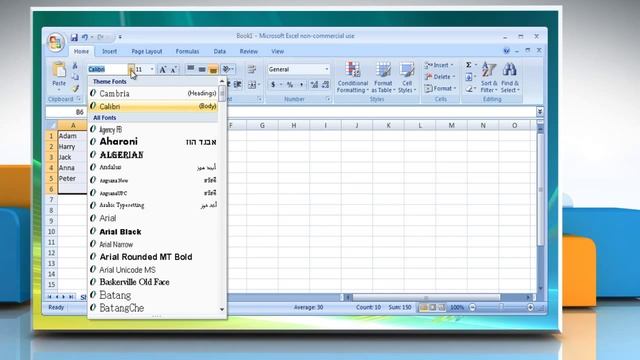Select Aharoni font from list
The width and height of the screenshot is (640, 360).
[153, 142]
